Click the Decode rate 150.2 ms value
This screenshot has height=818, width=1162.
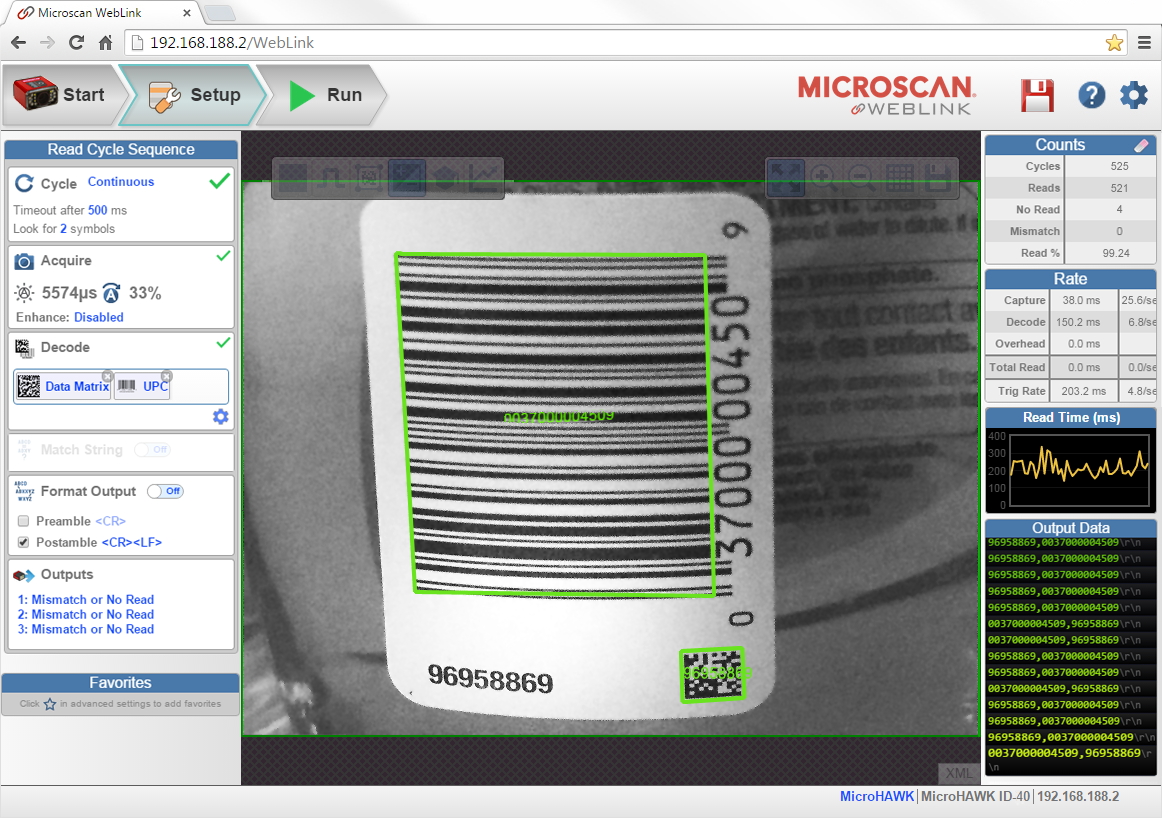point(1078,322)
